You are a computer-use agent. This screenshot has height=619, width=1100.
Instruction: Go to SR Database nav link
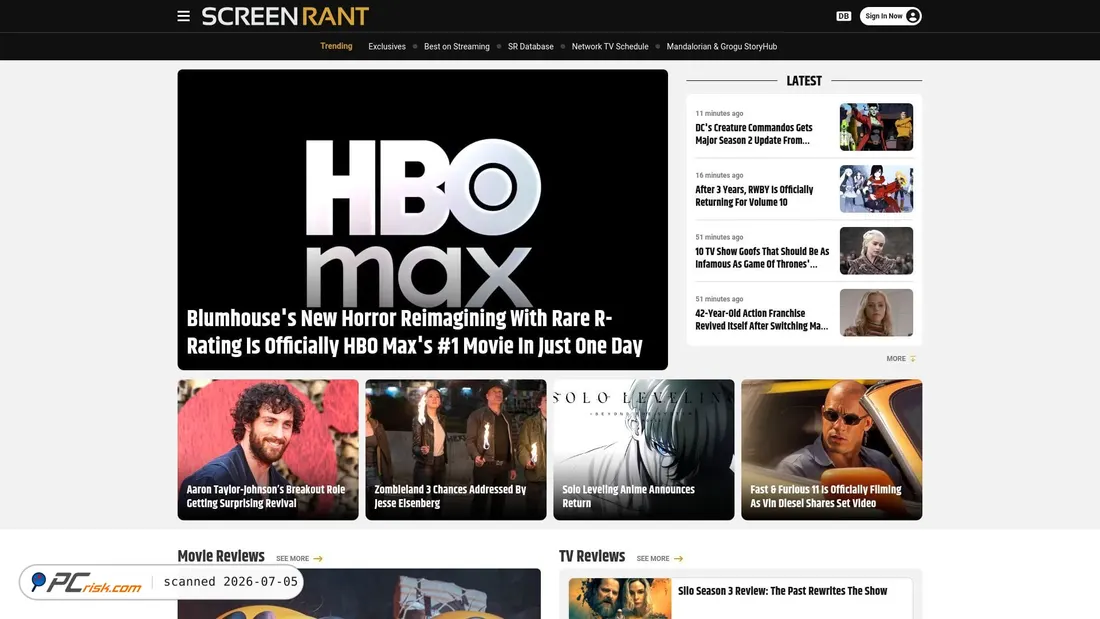tap(530, 47)
